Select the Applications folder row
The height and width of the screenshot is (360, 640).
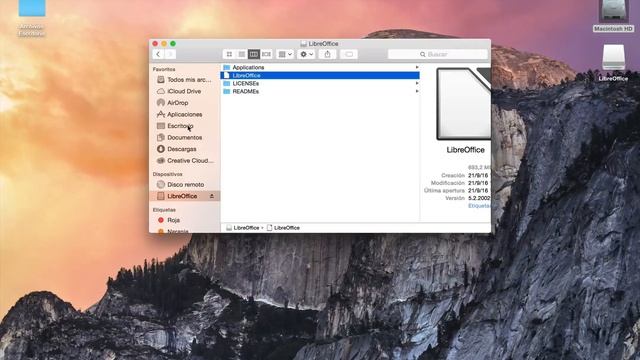point(320,67)
